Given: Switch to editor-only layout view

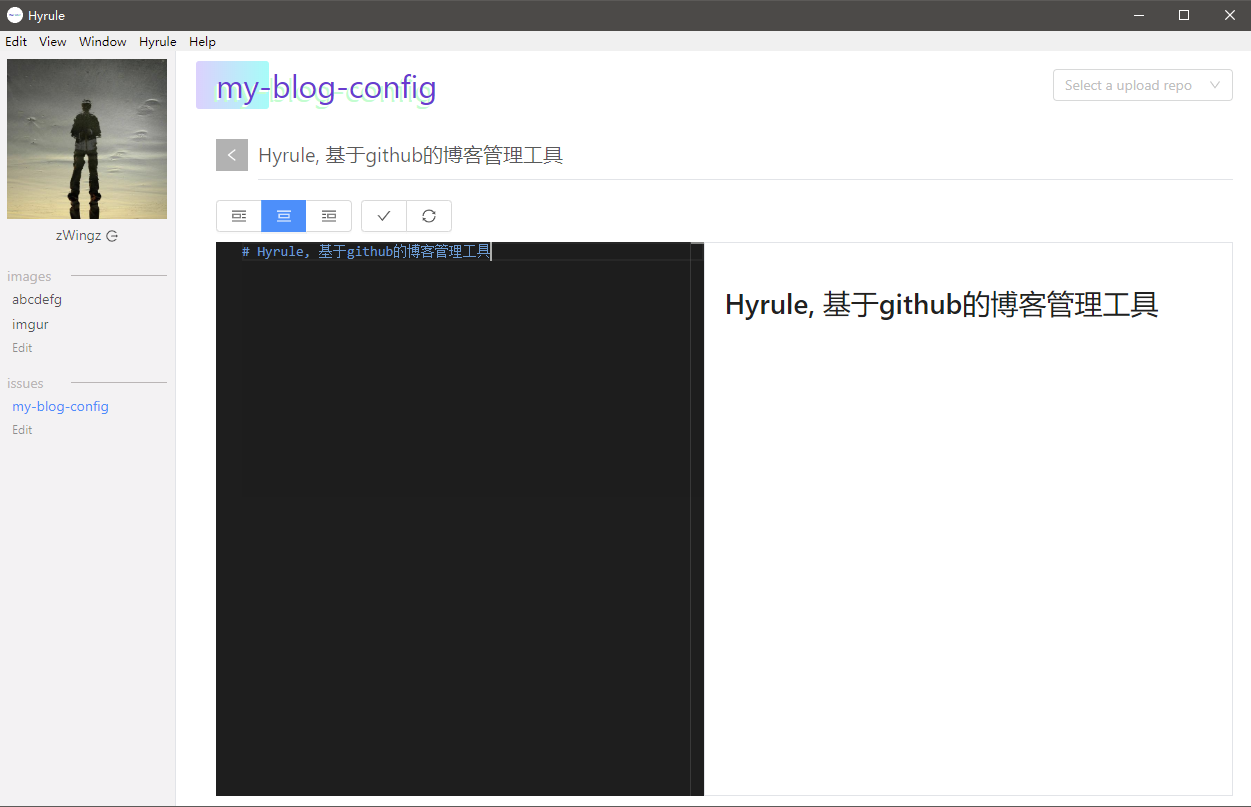Looking at the screenshot, I should (239, 216).
